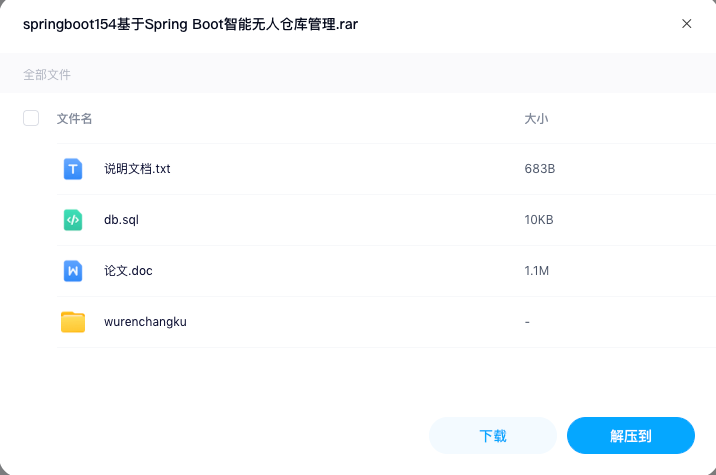
Task: Select the 论文.doc file name
Action: (x=128, y=271)
